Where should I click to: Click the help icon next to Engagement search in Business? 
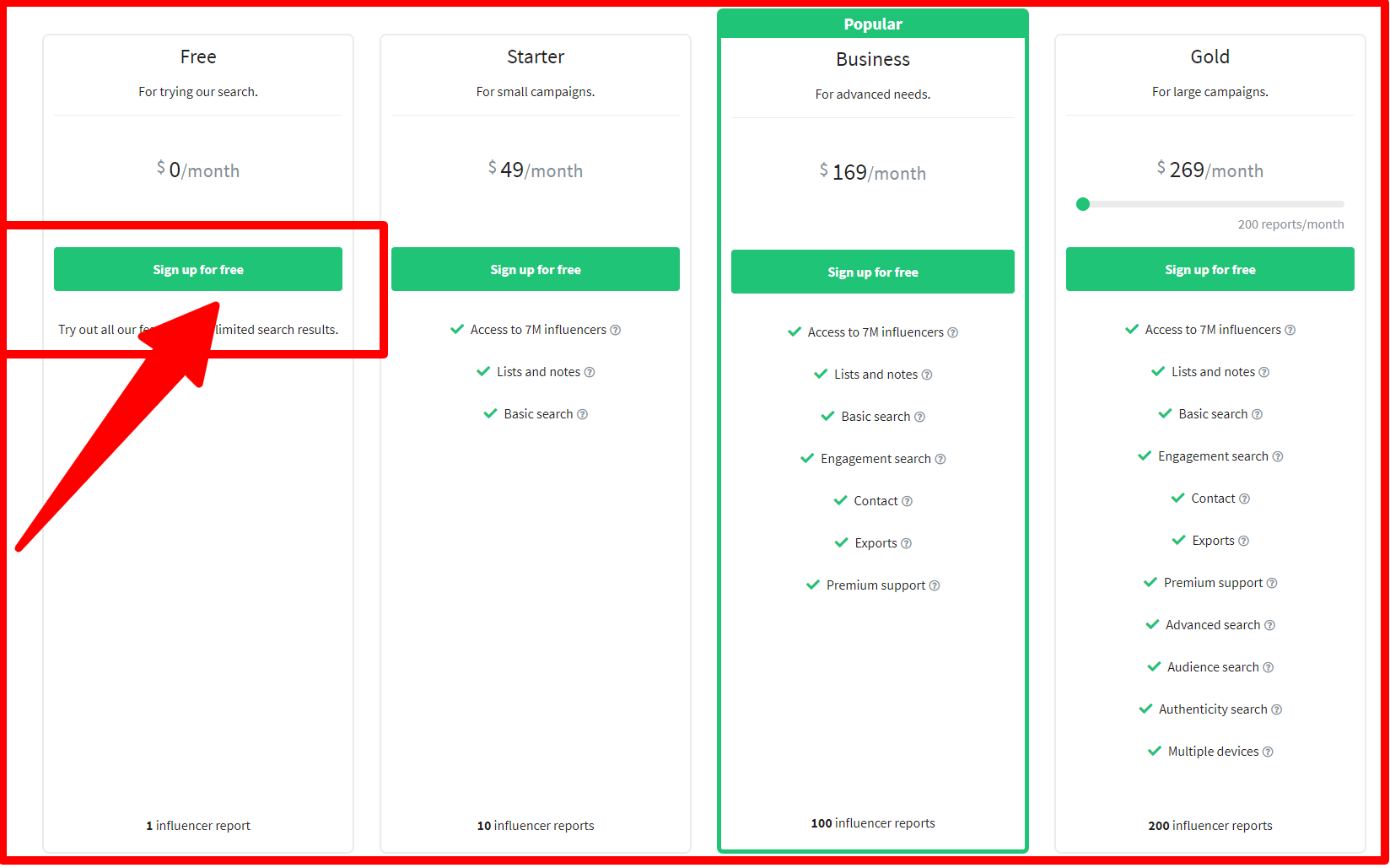(x=940, y=459)
